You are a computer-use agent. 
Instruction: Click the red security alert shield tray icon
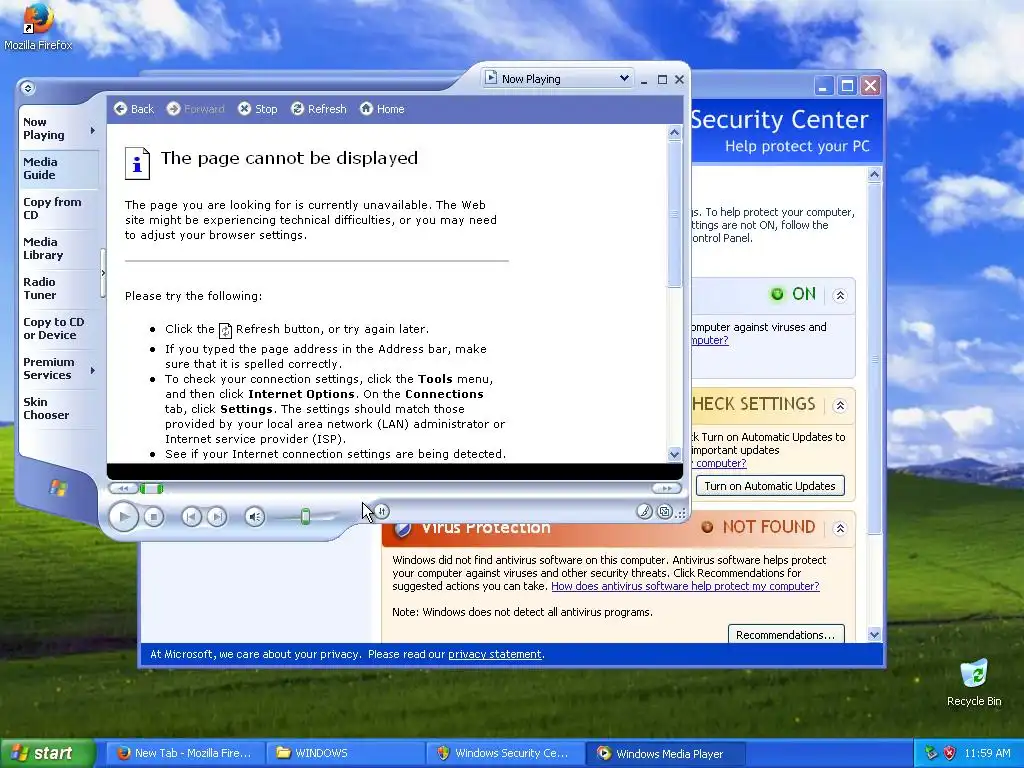[950, 753]
